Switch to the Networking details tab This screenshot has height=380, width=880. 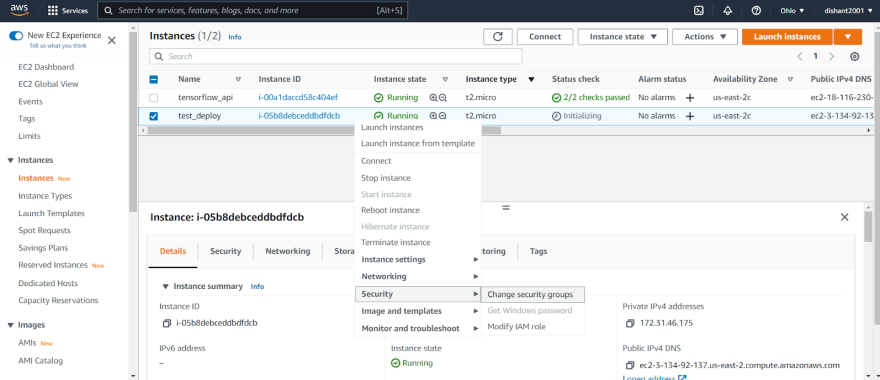click(x=288, y=251)
